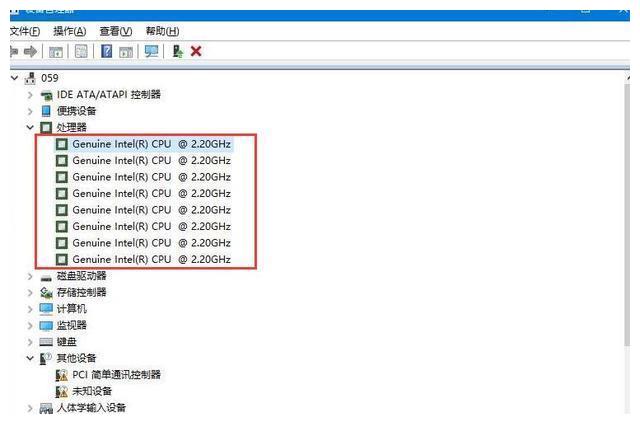
Task: Click the back arrow toolbar icon
Action: (x=14, y=51)
